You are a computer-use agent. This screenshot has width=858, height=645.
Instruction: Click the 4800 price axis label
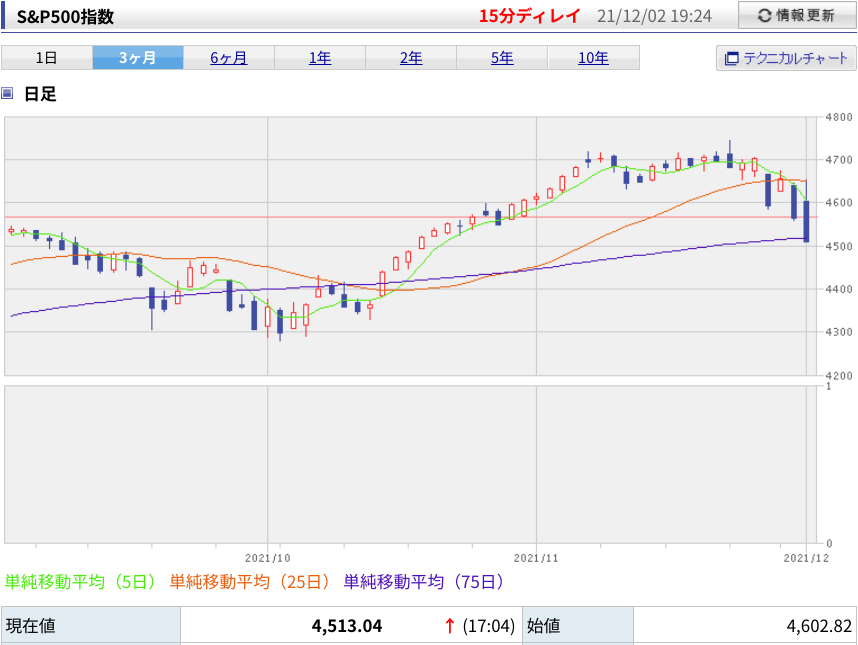(839, 117)
